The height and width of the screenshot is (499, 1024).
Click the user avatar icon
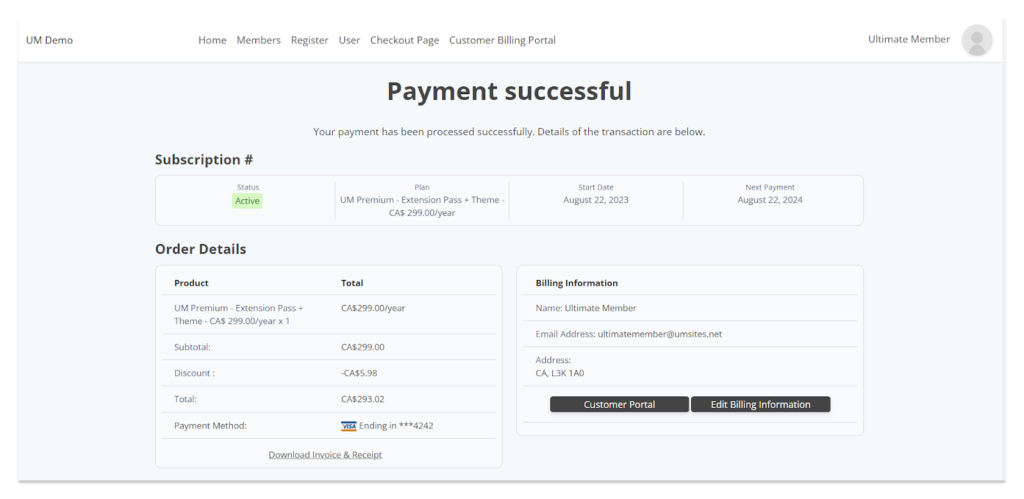(x=976, y=40)
